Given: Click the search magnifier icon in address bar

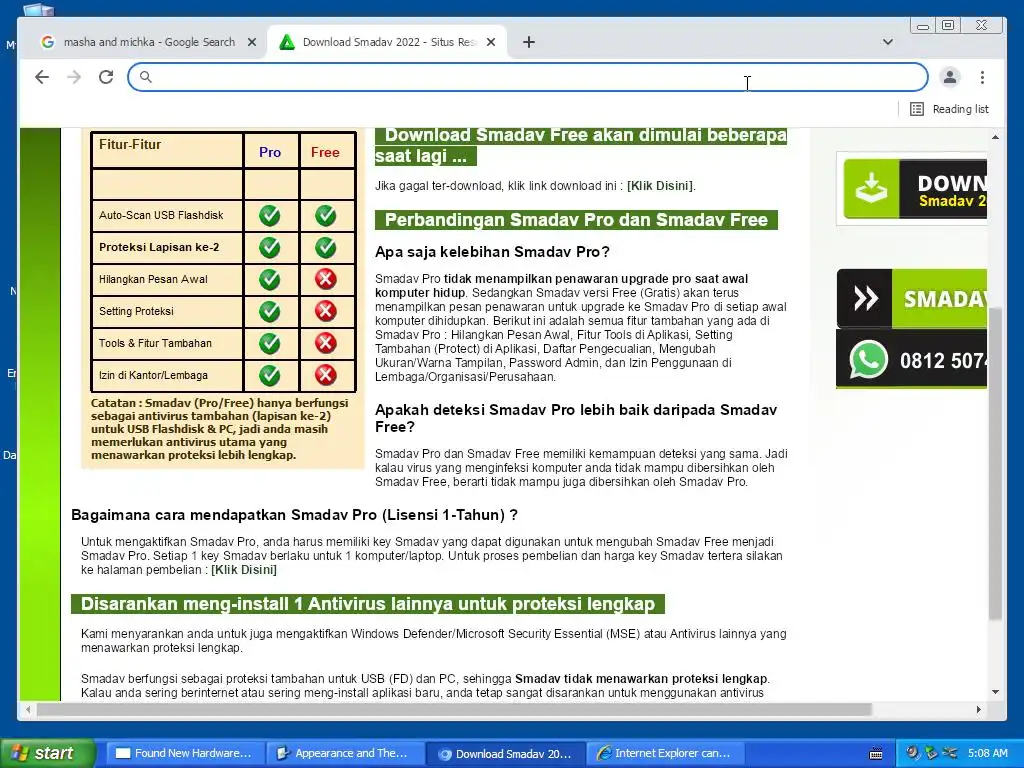Looking at the screenshot, I should 146,77.
